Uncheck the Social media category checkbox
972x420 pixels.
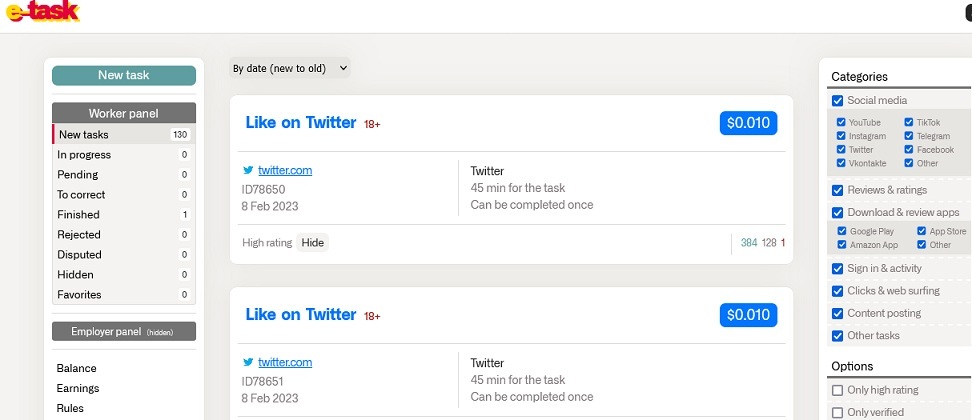pyautogui.click(x=838, y=100)
